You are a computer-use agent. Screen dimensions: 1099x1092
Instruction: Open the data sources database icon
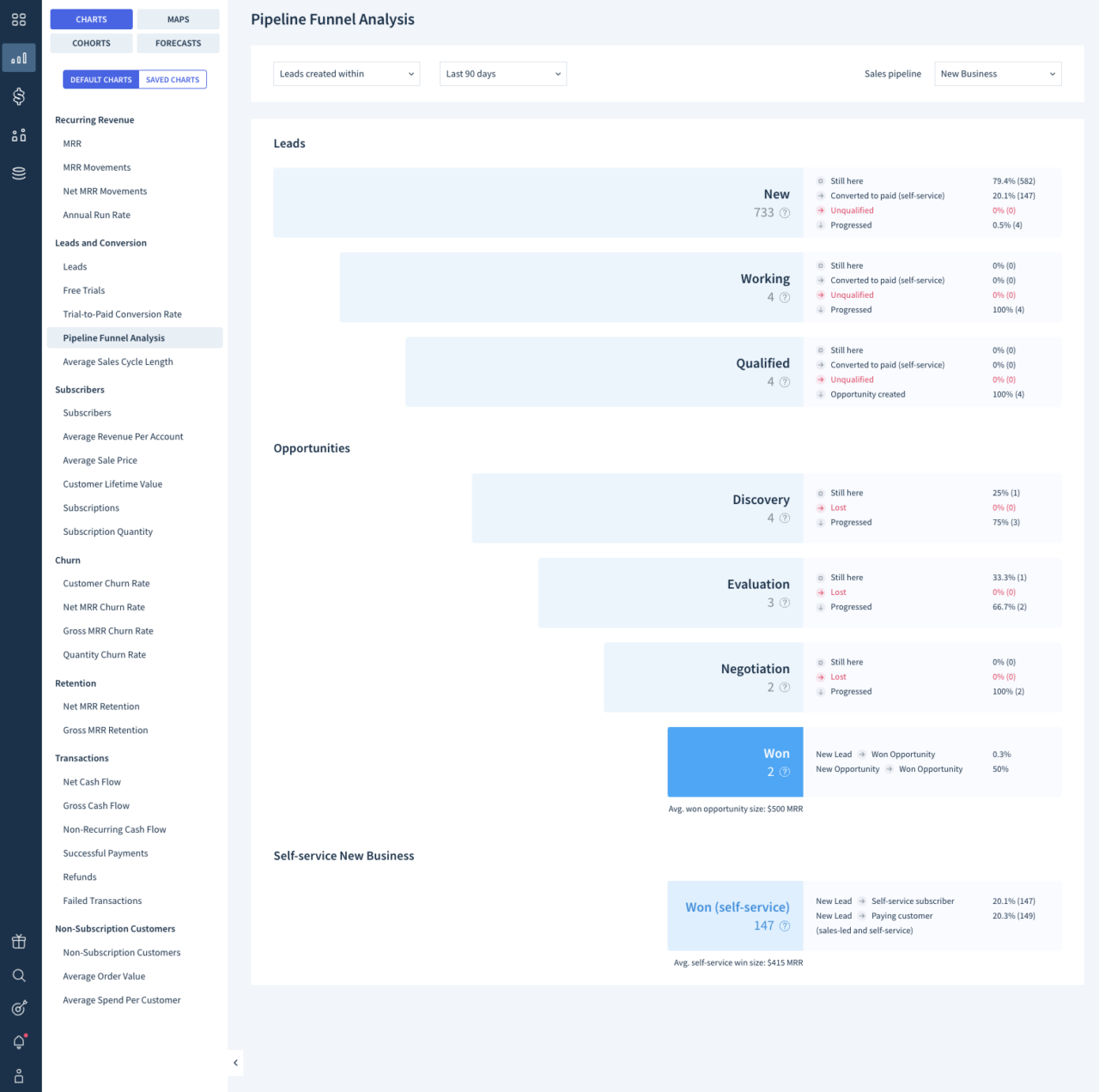click(19, 172)
